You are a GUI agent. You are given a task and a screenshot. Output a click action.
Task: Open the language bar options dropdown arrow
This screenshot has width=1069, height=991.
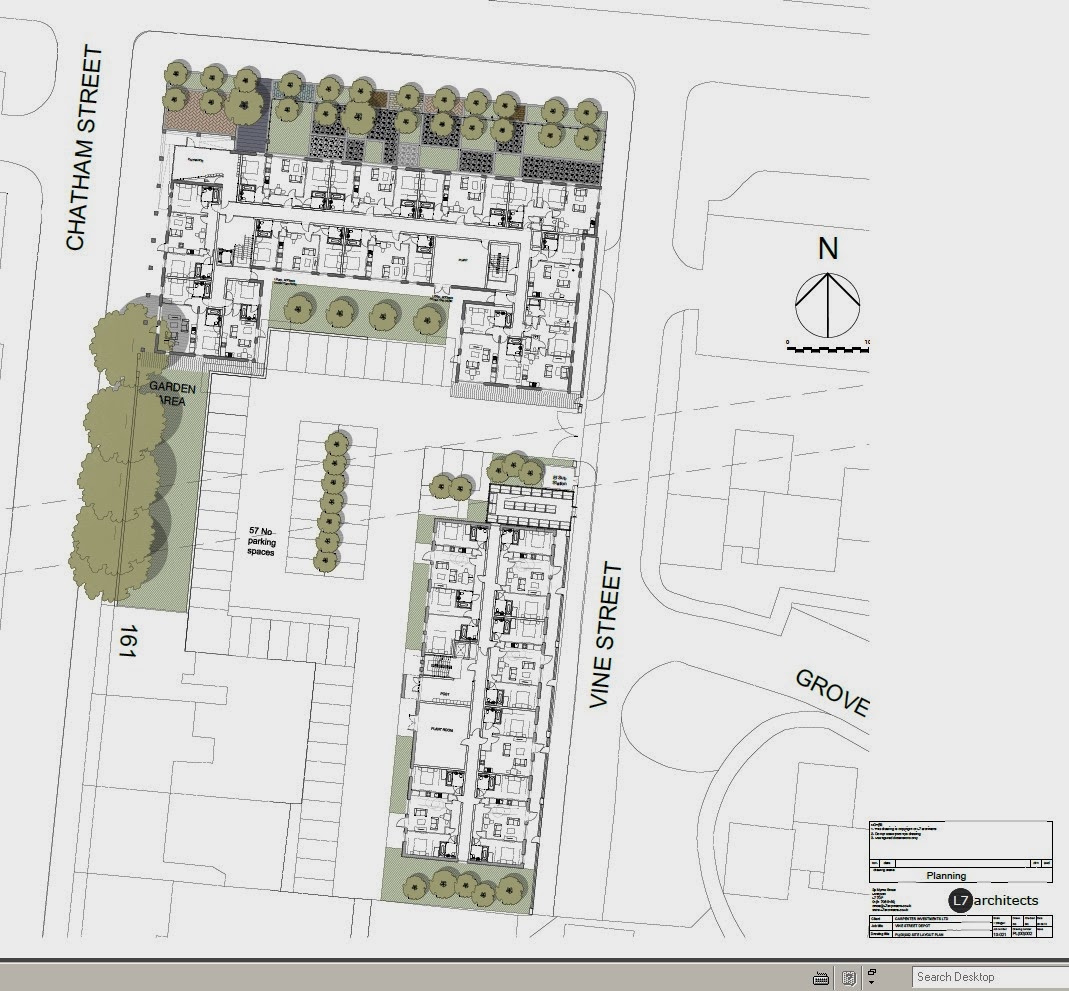pyautogui.click(x=871, y=982)
